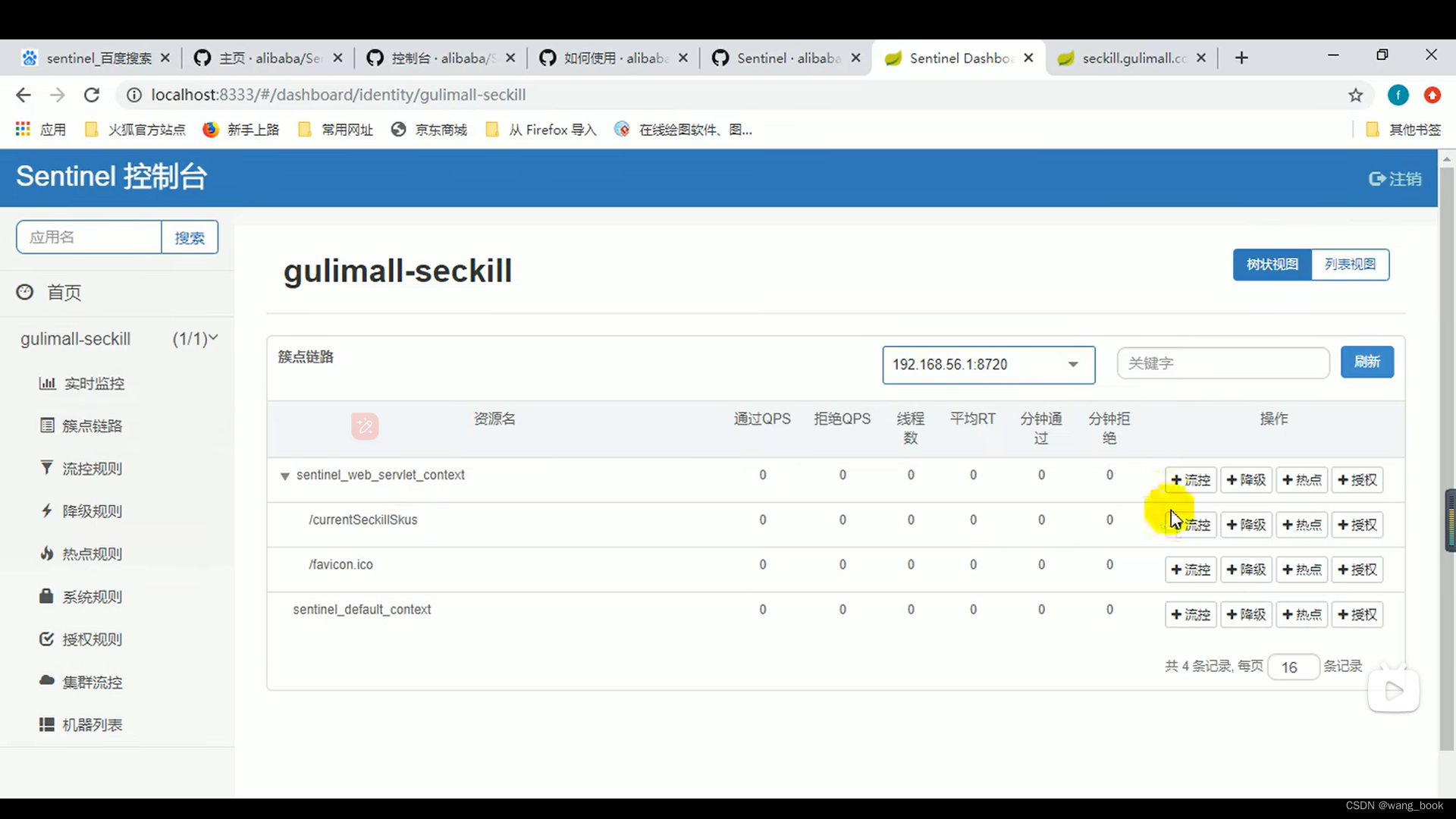Collapse gulimall-seckill app menu
The image size is (1456, 819).
point(119,339)
